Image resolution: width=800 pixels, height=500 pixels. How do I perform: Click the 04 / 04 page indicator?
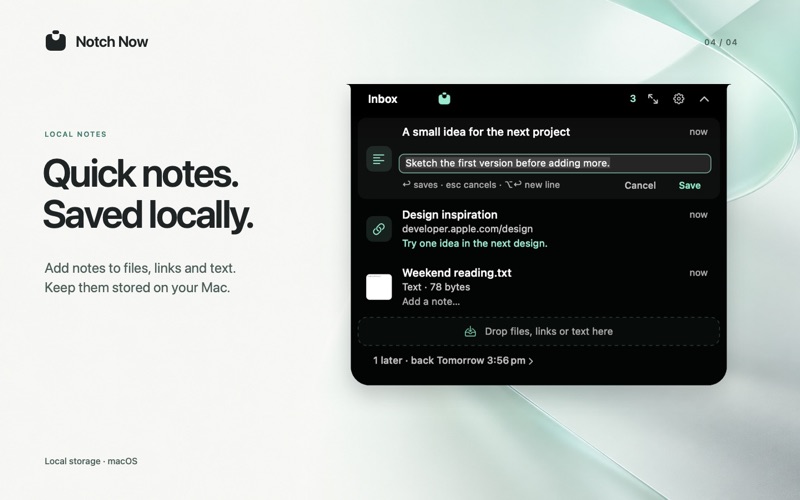coord(720,42)
